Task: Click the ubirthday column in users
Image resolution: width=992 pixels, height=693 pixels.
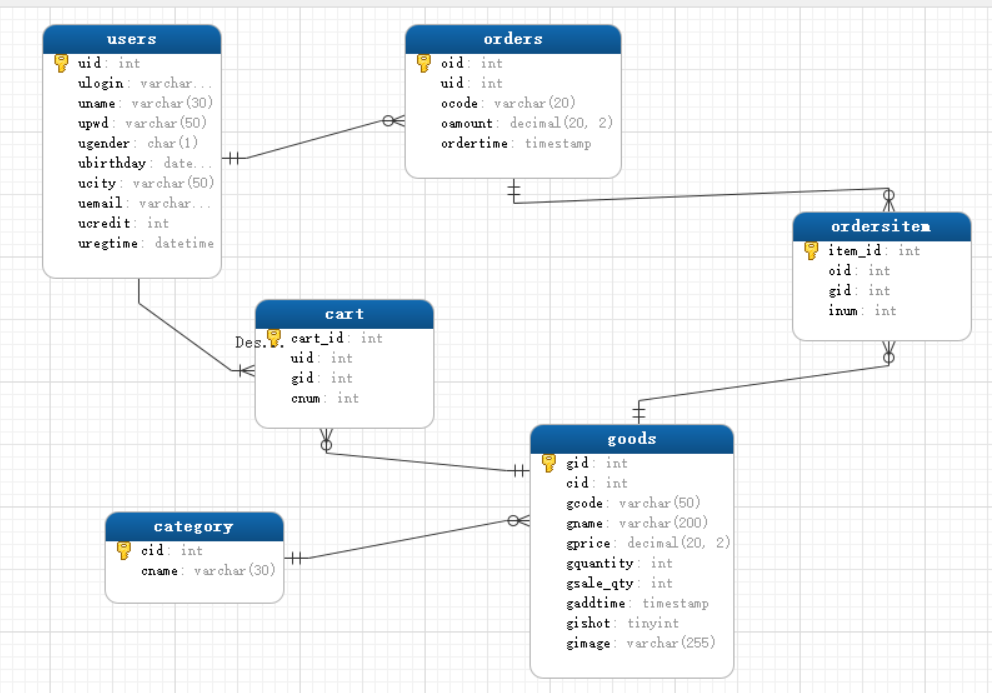Action: pyautogui.click(x=145, y=163)
